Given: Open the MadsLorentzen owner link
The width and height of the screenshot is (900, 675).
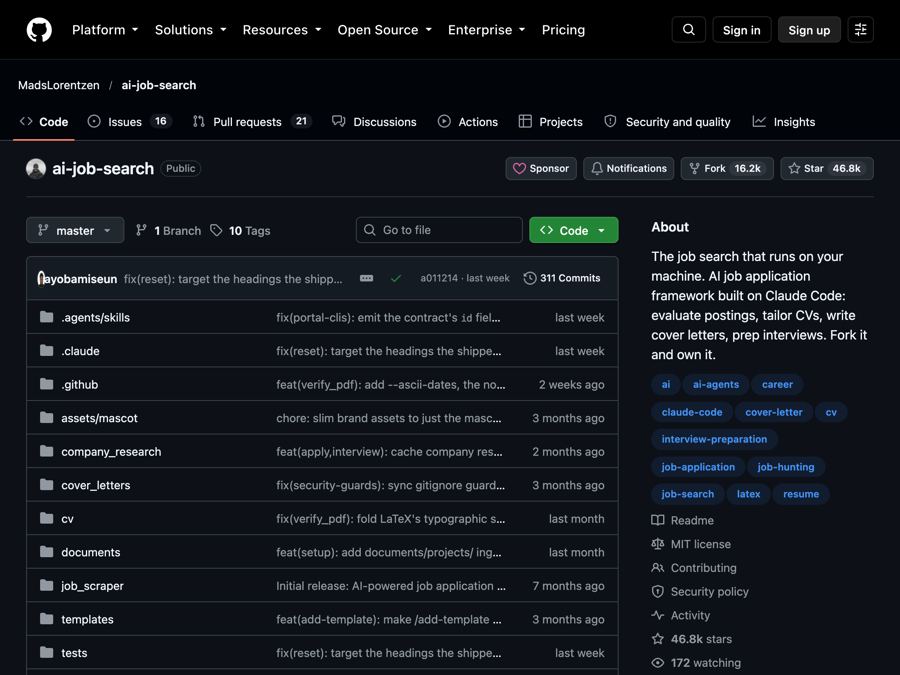Looking at the screenshot, I should coord(59,85).
